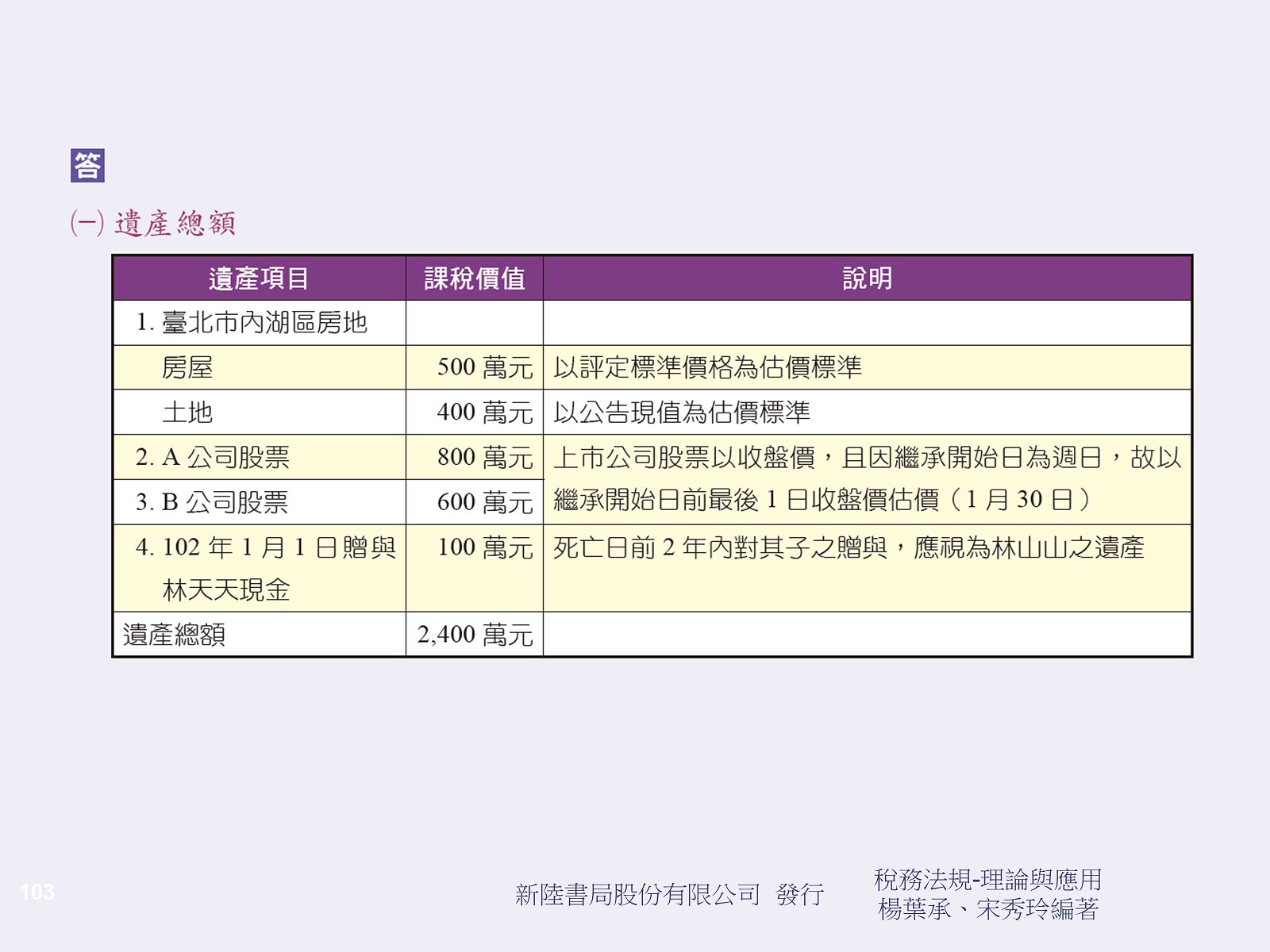This screenshot has width=1270, height=952.
Task: Select the text 以公告現值為估價標準
Action: 682,413
